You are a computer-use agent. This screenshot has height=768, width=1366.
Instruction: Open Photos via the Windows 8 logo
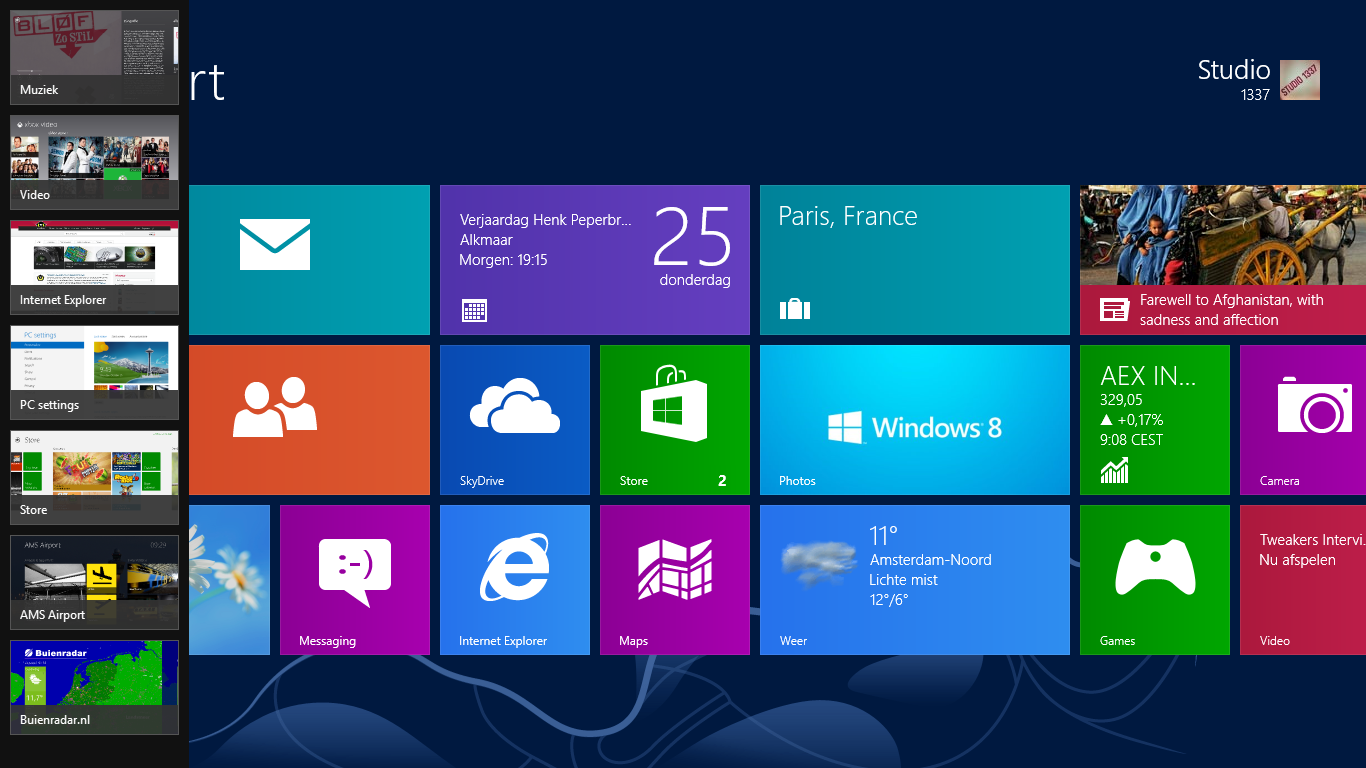pos(915,427)
